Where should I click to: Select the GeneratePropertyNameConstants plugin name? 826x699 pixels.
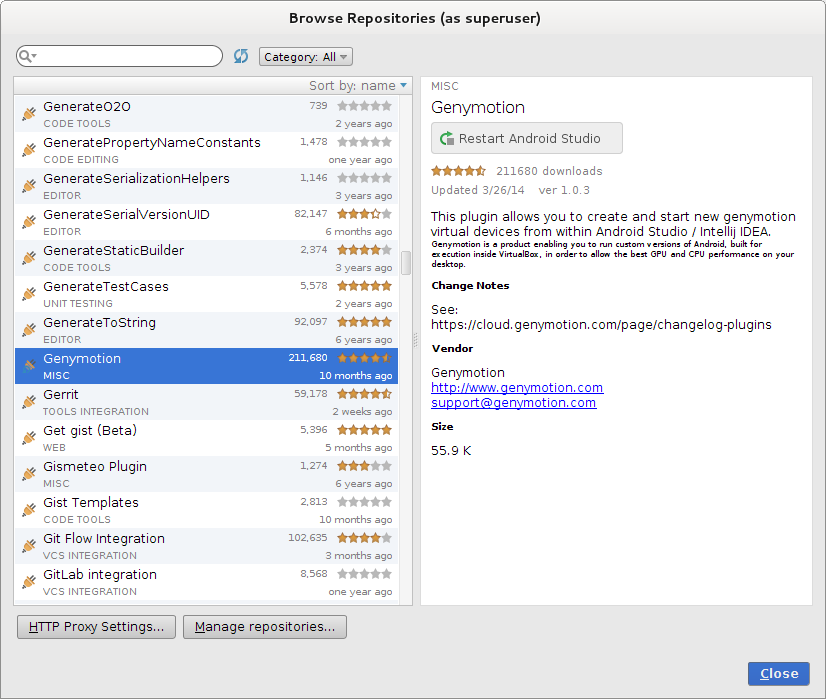point(152,143)
